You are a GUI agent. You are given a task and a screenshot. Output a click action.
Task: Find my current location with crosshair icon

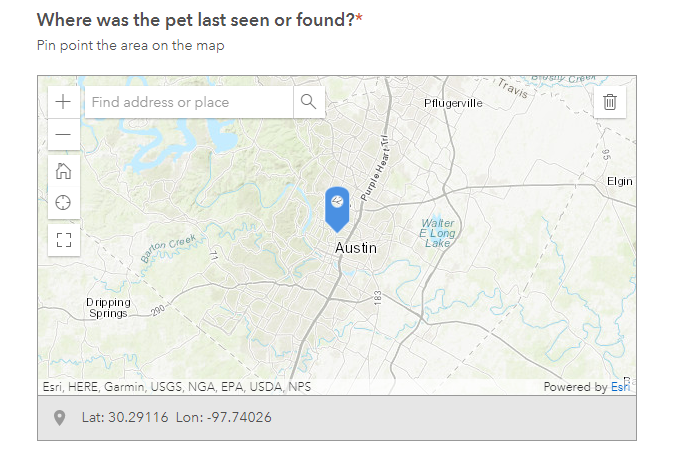coord(63,203)
